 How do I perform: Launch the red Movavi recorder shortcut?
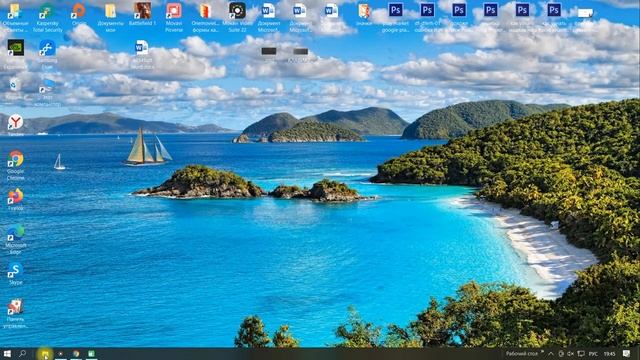pyautogui.click(x=174, y=17)
